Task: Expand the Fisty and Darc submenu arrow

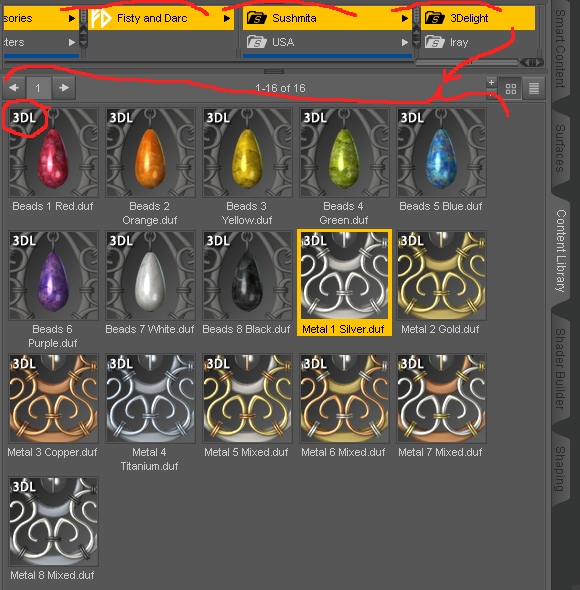Action: 227,18
